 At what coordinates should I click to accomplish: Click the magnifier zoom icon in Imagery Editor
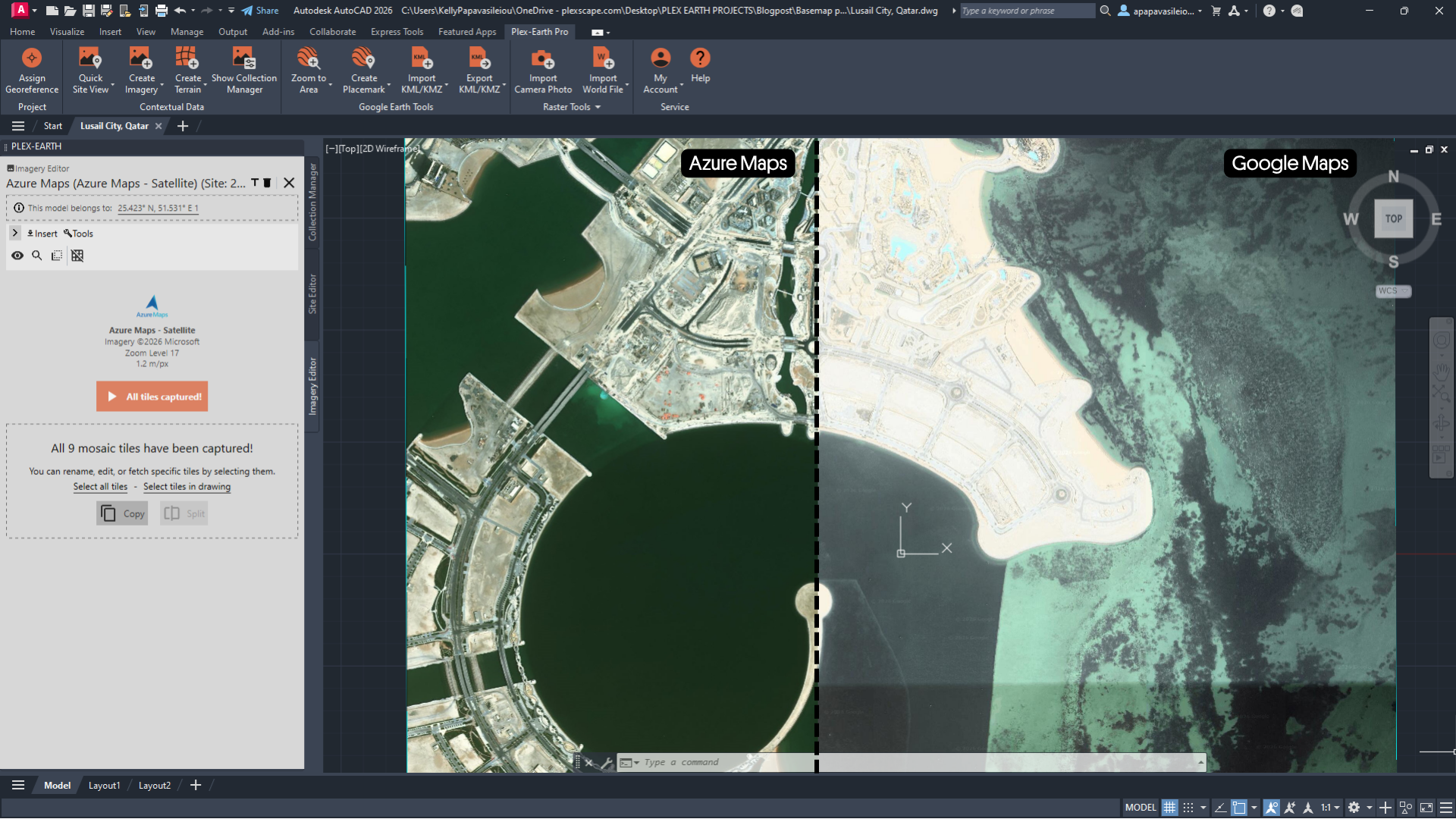coord(36,256)
